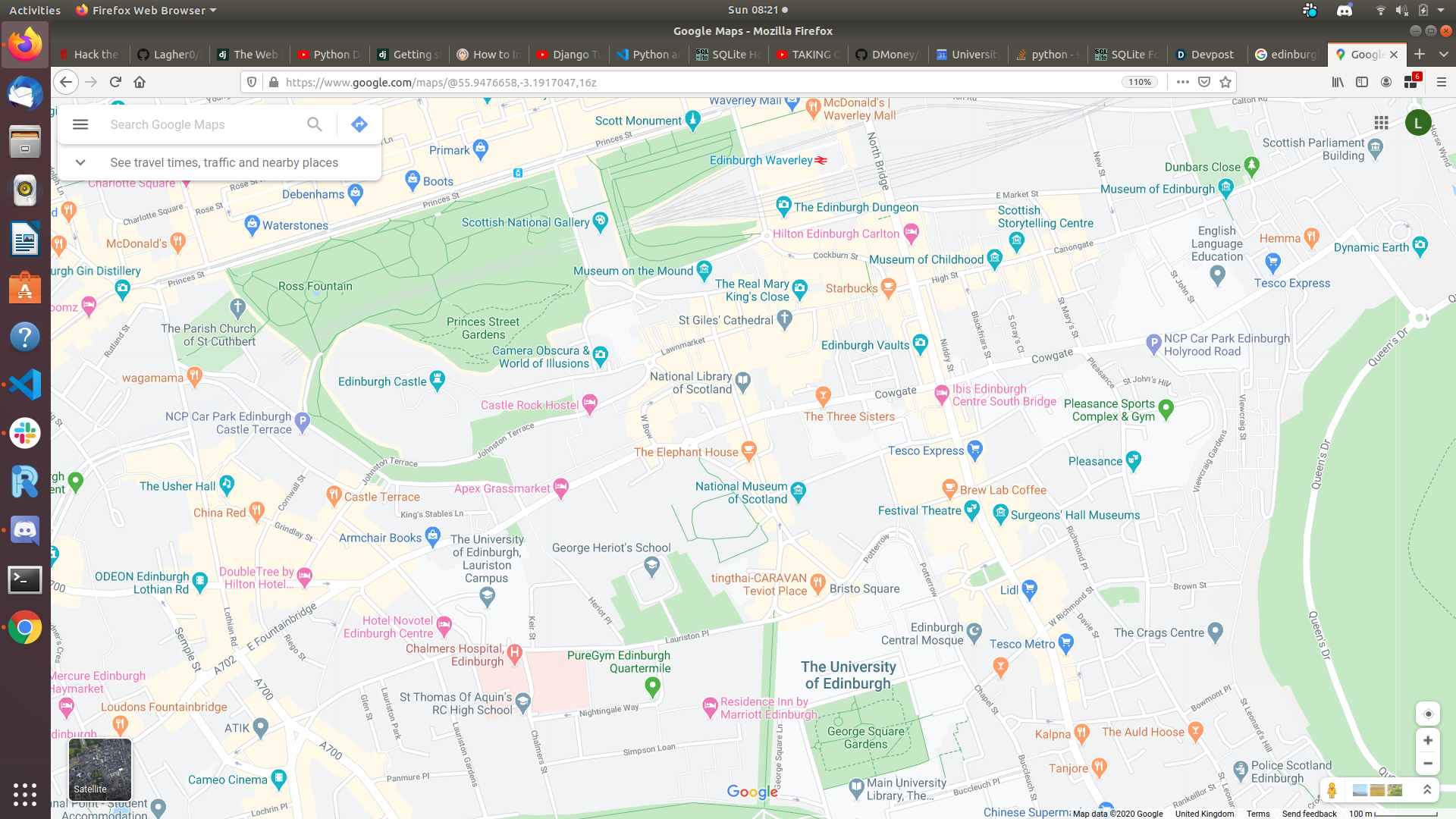Screen dimensions: 1456x819
Task: Open the Terms link
Action: 1258,814
